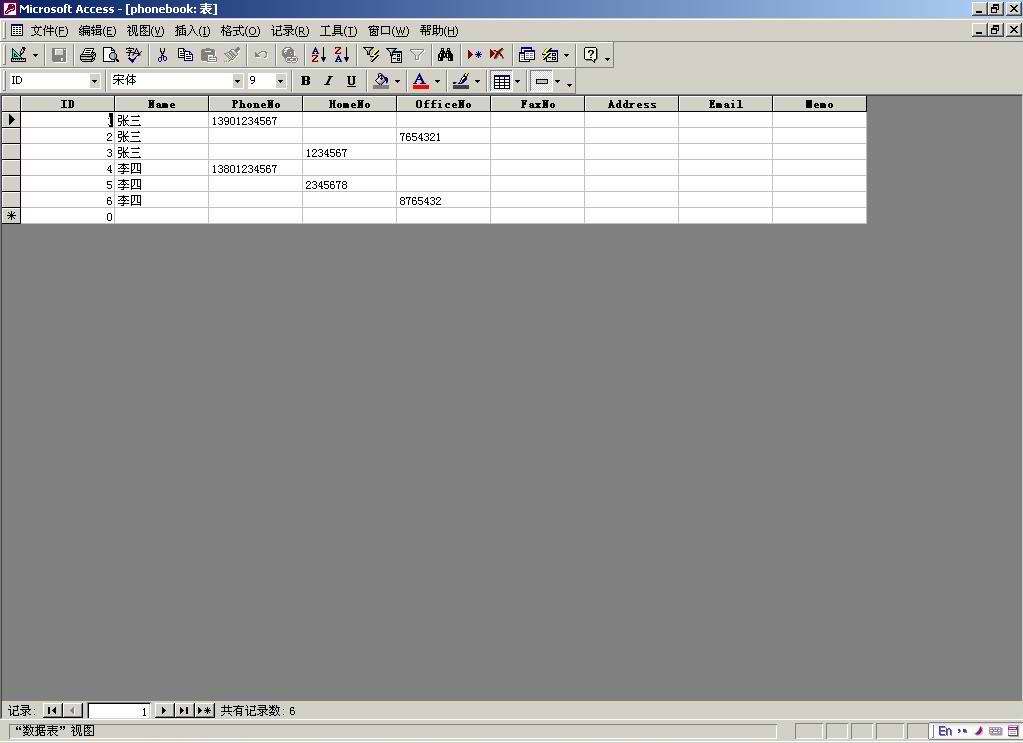Toggle Italic formatting

click(328, 81)
